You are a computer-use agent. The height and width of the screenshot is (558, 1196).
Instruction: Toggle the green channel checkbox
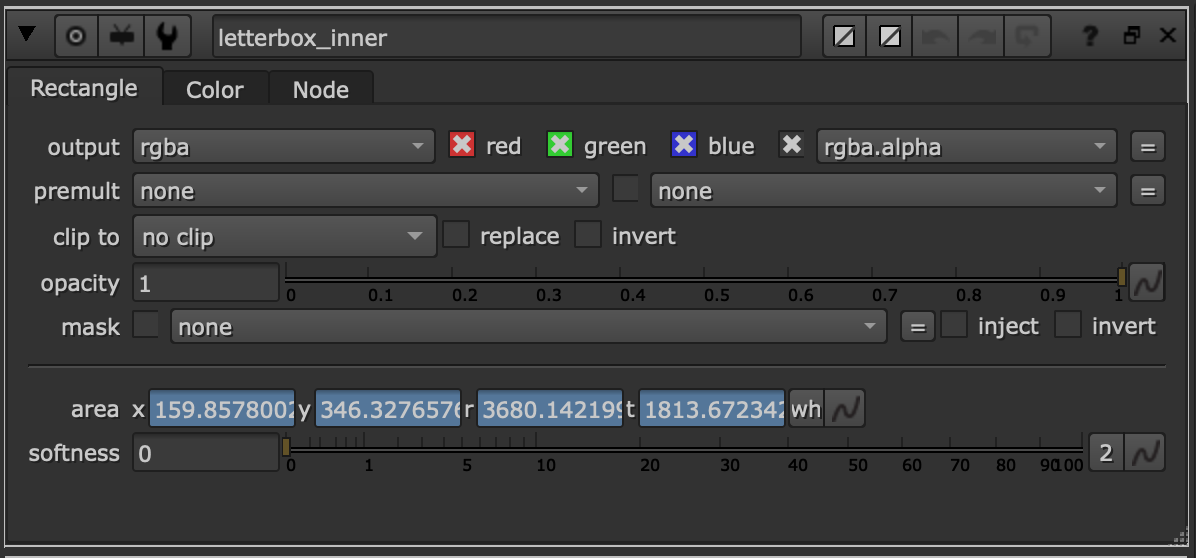[560, 146]
